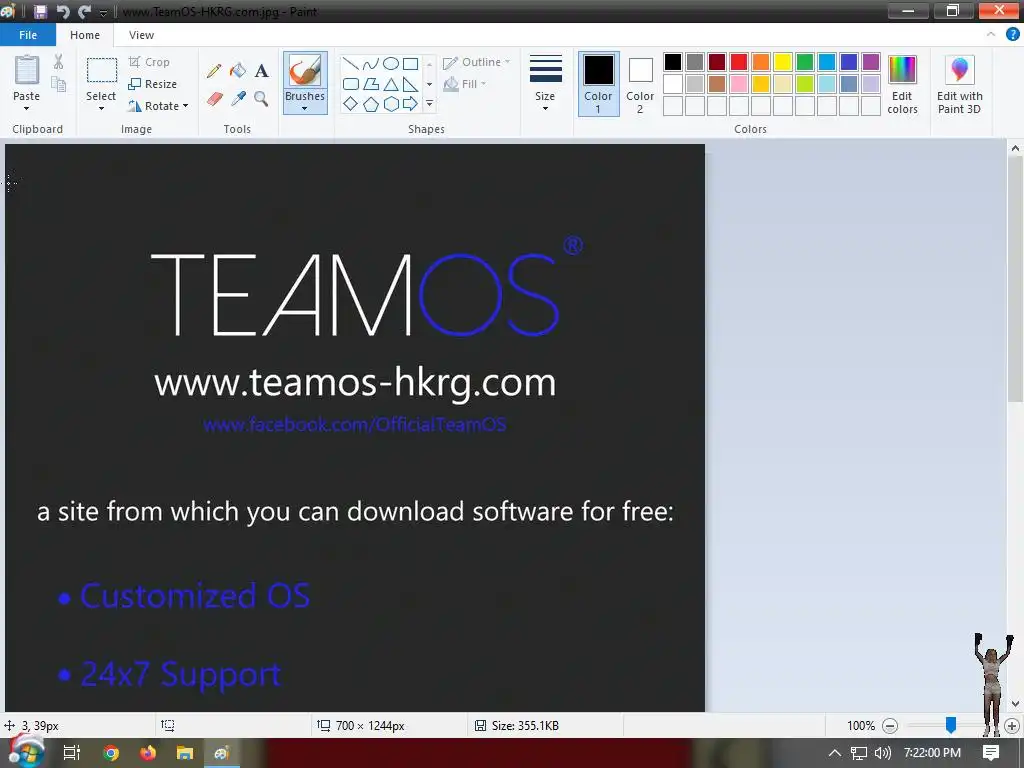The height and width of the screenshot is (768, 1024).
Task: Choose the Right triangle shape
Action: point(410,84)
